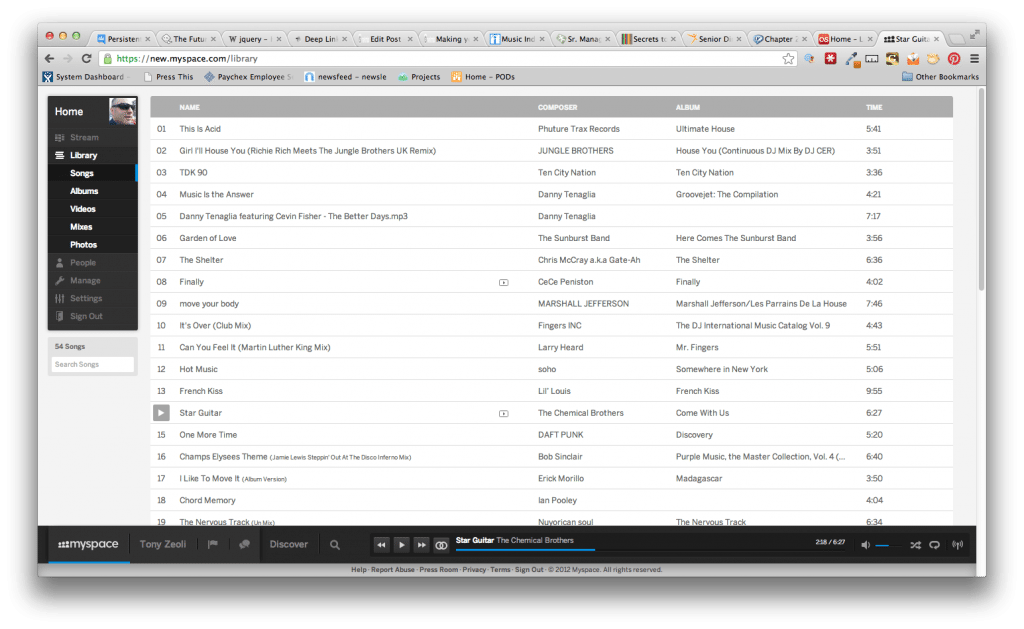The width and height of the screenshot is (1024, 629).
Task: Open the Other Bookmarks folder
Action: click(940, 77)
